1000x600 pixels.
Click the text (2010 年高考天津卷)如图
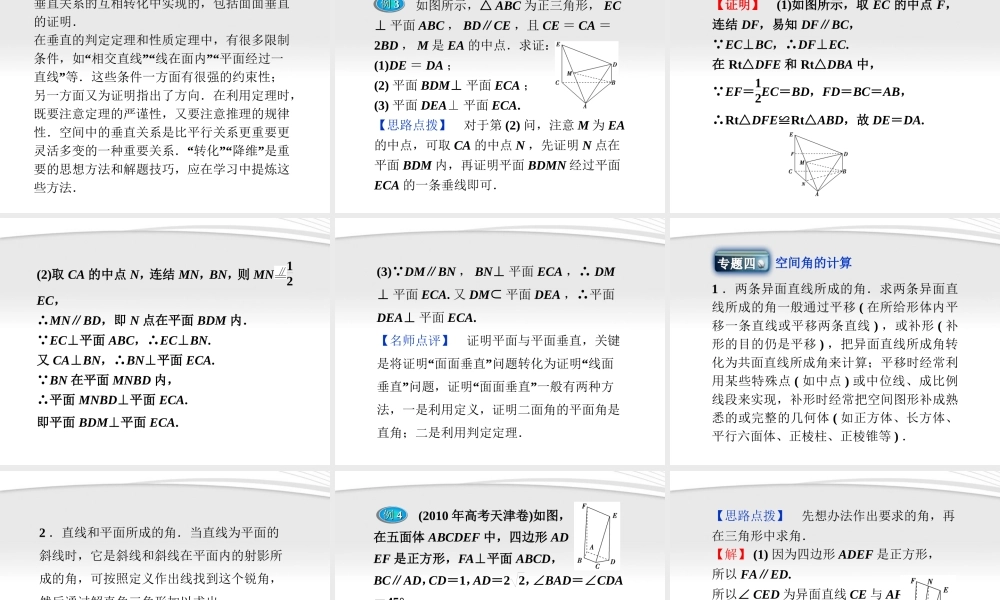click(x=492, y=515)
